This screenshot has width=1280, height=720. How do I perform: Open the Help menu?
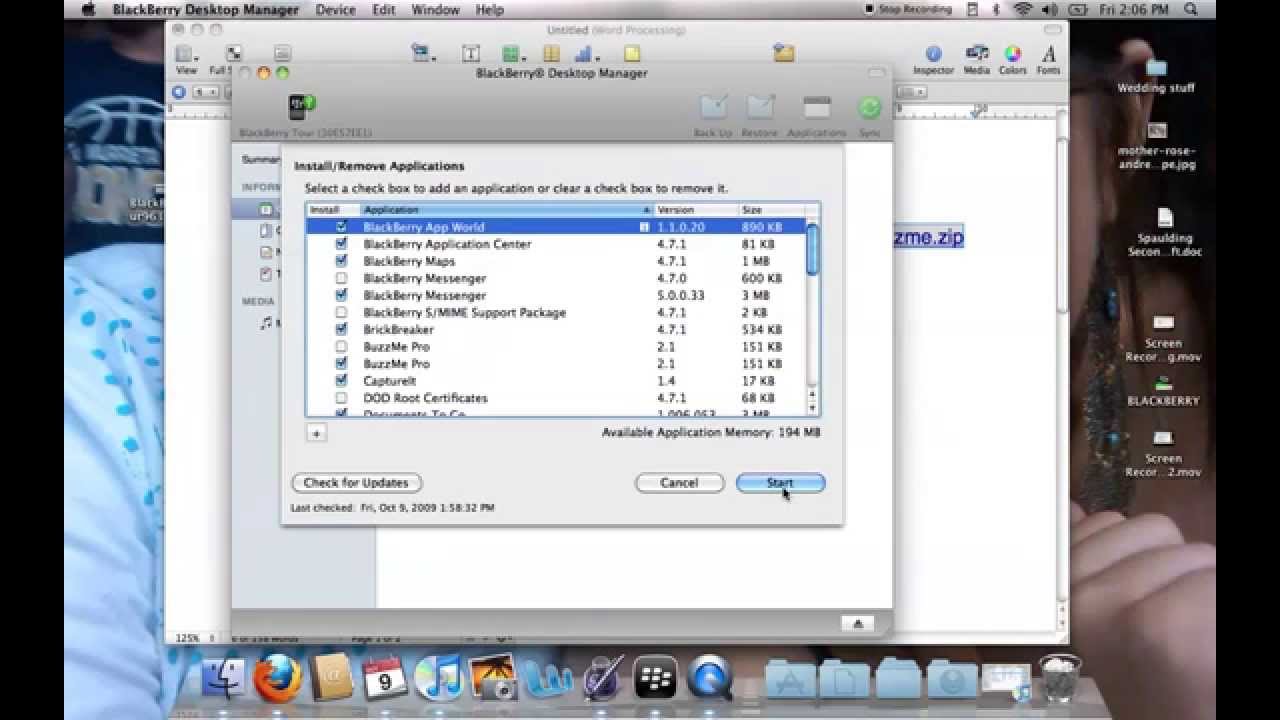click(490, 9)
